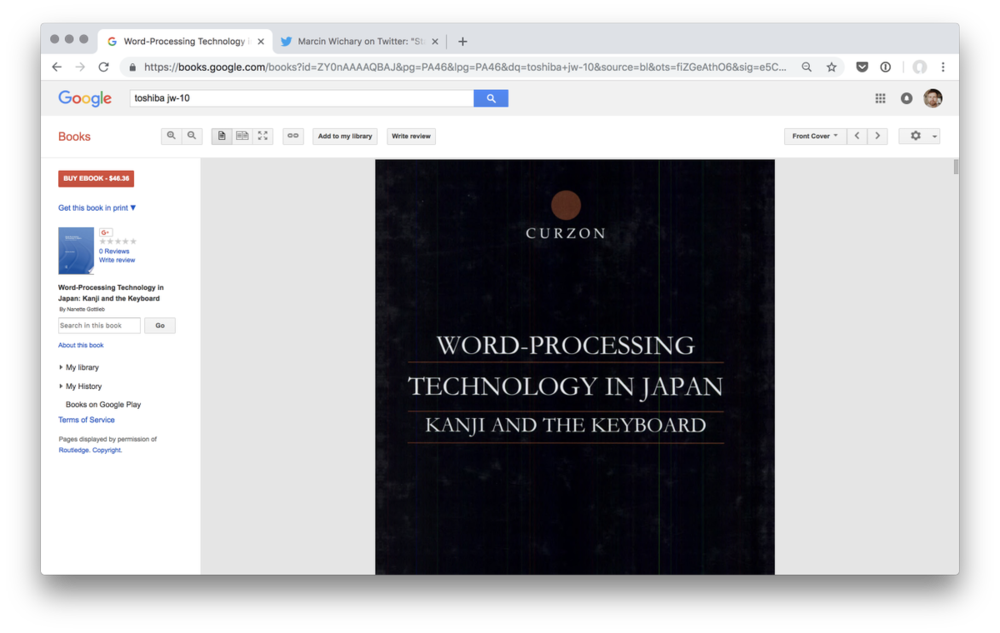
Task: Click the book cover page image
Action: tap(575, 367)
